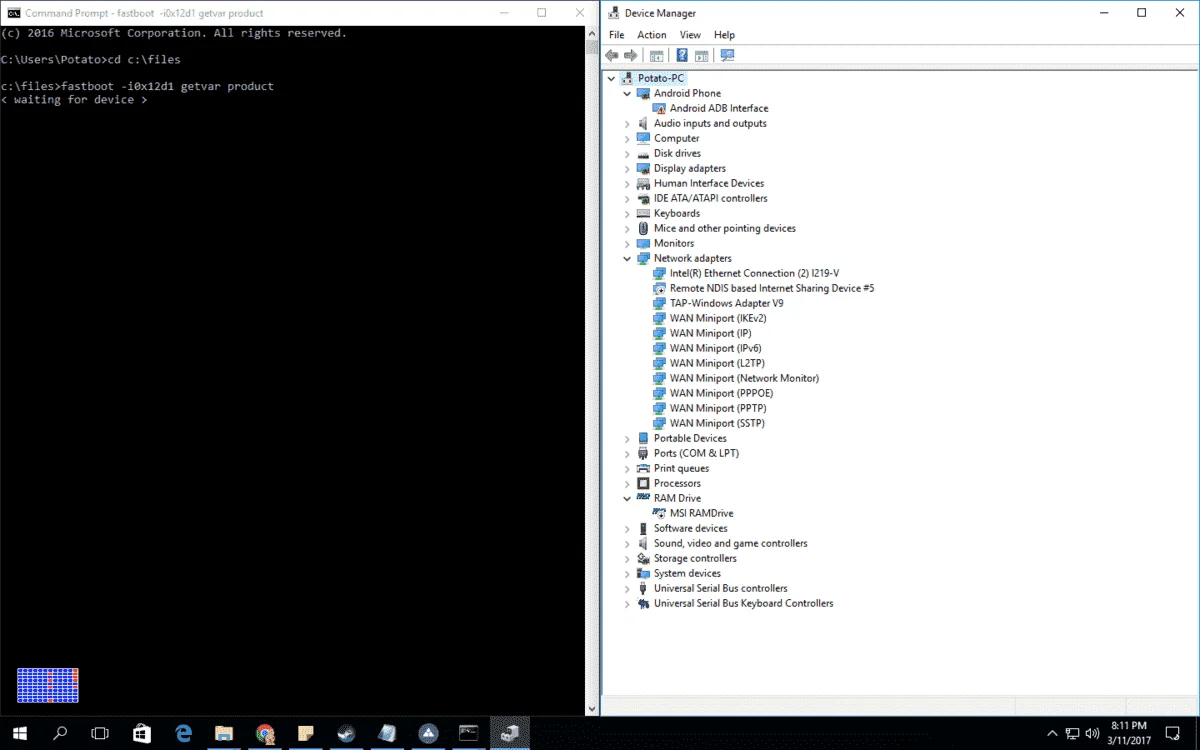Open File Explorer from the taskbar

tap(224, 733)
